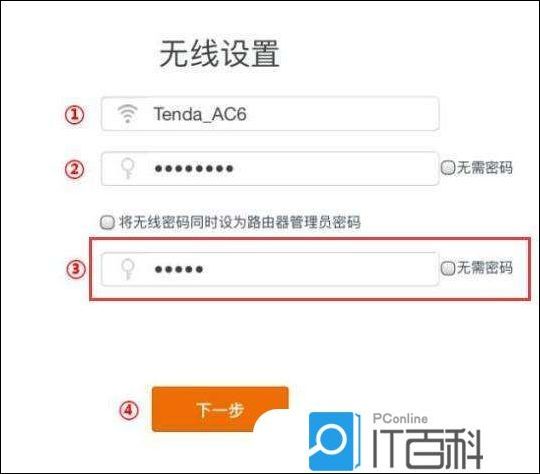Click the orange 下一步 button
The height and width of the screenshot is (474, 540).
(x=220, y=409)
